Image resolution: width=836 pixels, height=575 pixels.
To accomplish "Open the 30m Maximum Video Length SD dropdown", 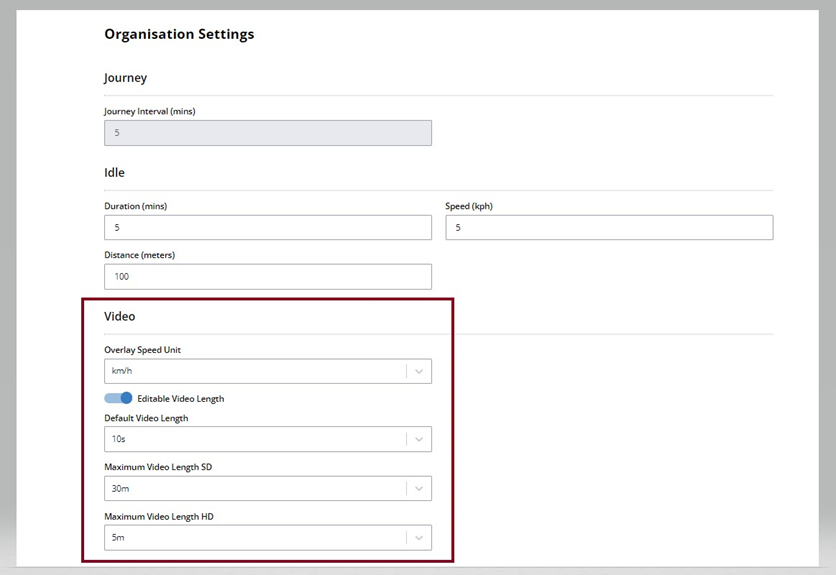I will tap(268, 488).
